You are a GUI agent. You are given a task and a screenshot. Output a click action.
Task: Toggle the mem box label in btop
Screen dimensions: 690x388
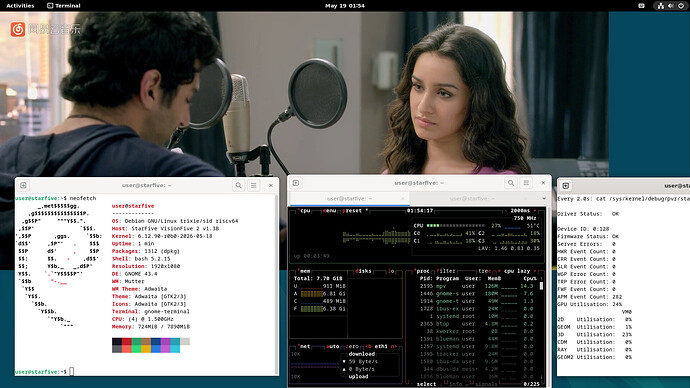pyautogui.click(x=305, y=271)
